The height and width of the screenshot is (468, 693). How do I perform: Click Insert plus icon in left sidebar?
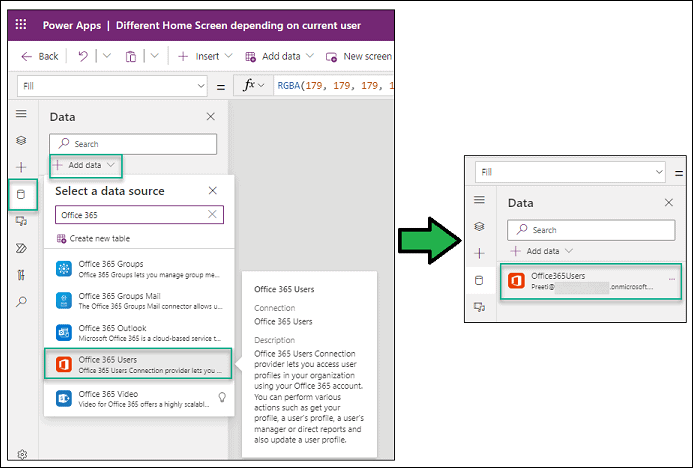coord(21,167)
